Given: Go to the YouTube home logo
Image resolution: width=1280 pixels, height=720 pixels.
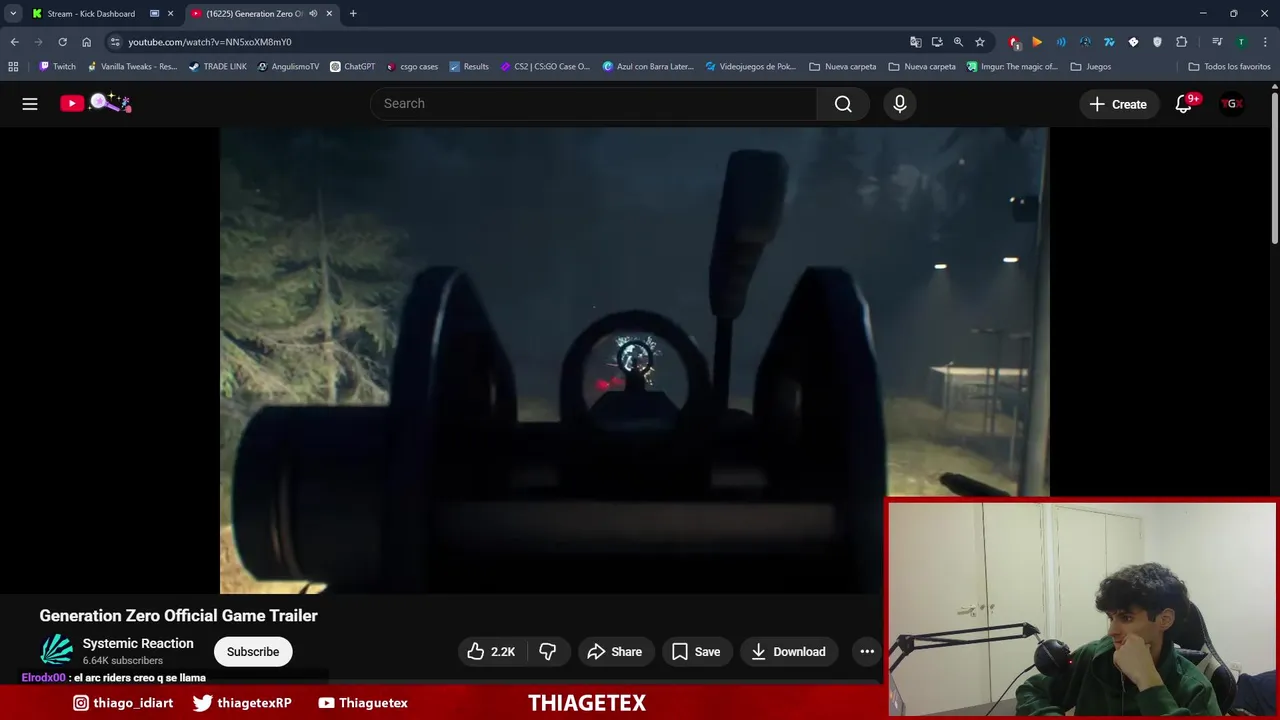Looking at the screenshot, I should click(x=95, y=103).
